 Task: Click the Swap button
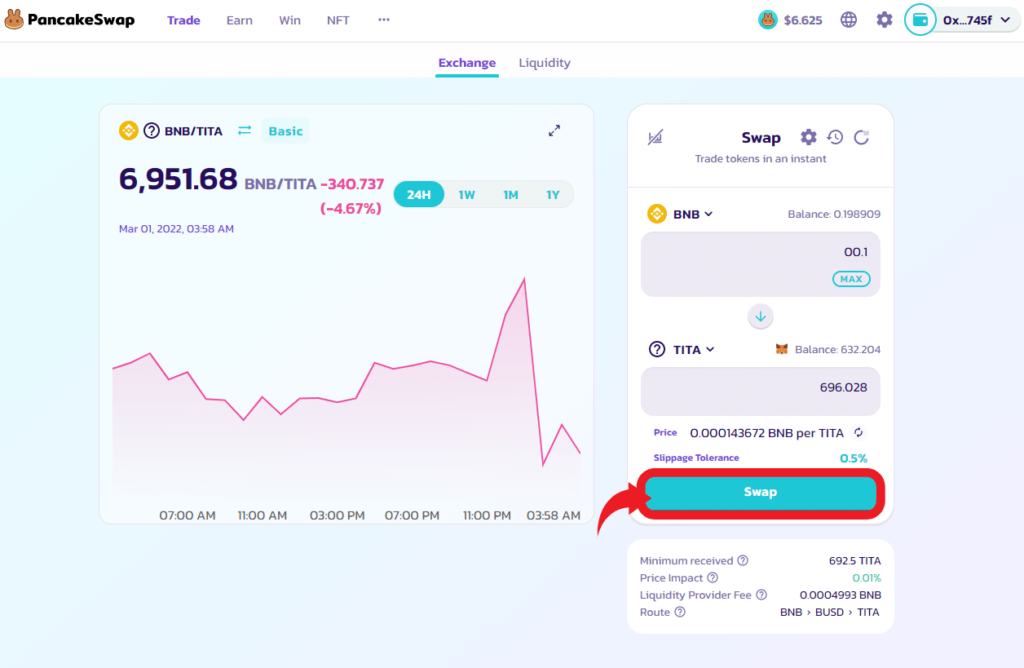[x=760, y=492]
